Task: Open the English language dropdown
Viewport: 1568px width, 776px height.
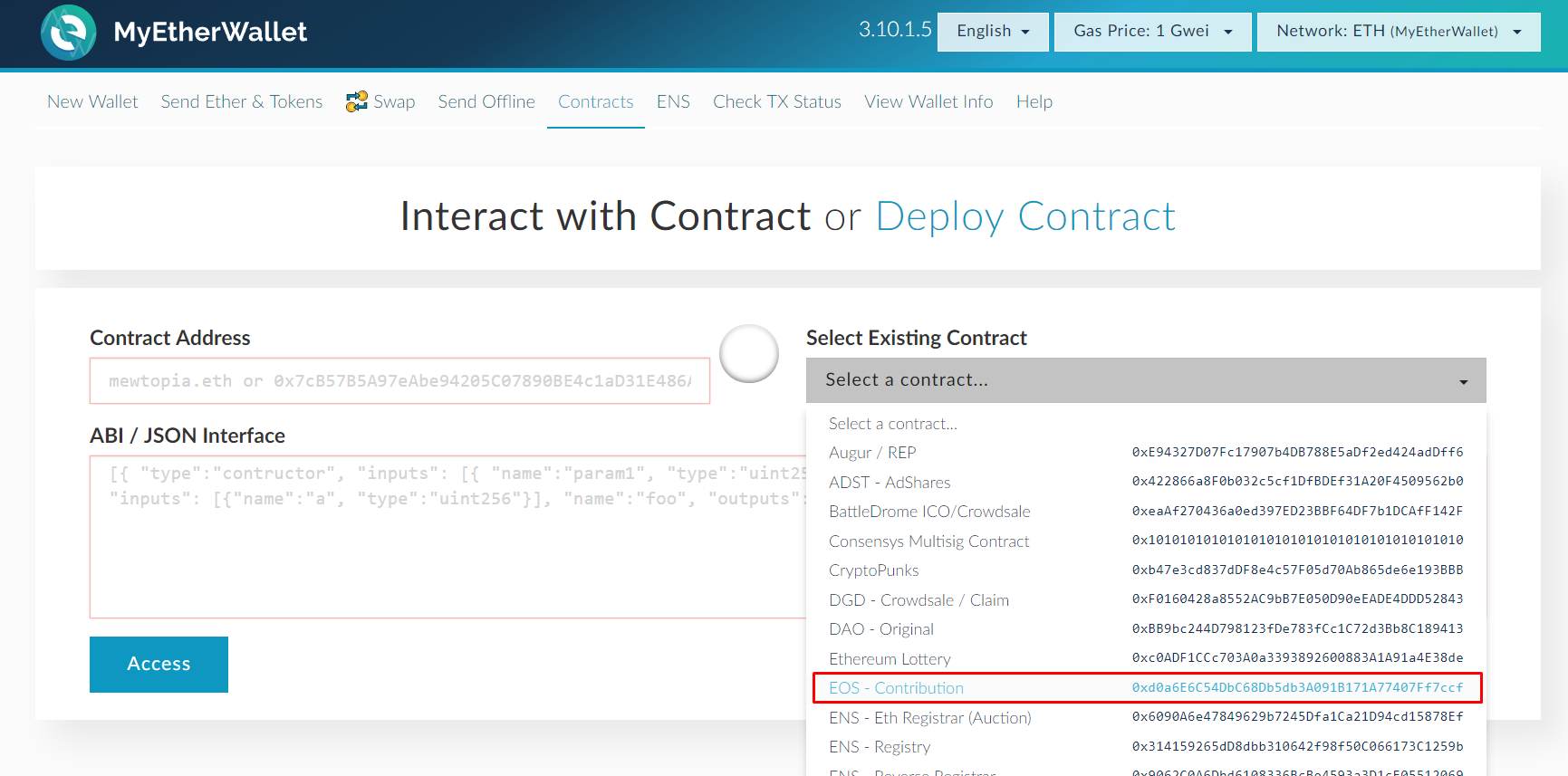Action: 993,32
